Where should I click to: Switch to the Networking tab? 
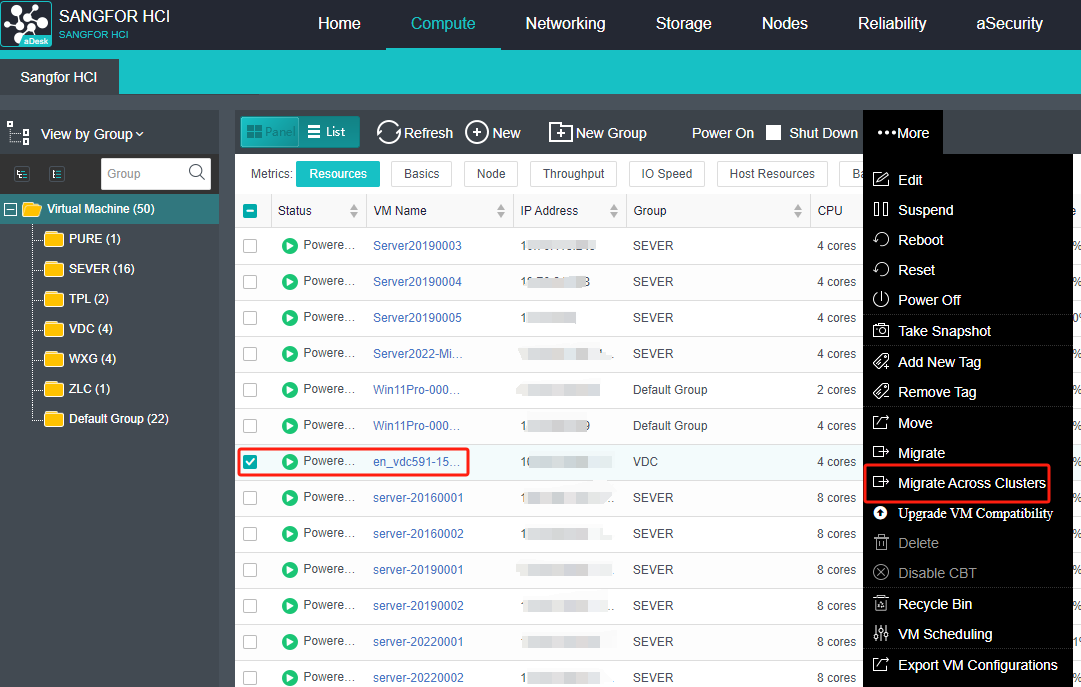pos(565,24)
